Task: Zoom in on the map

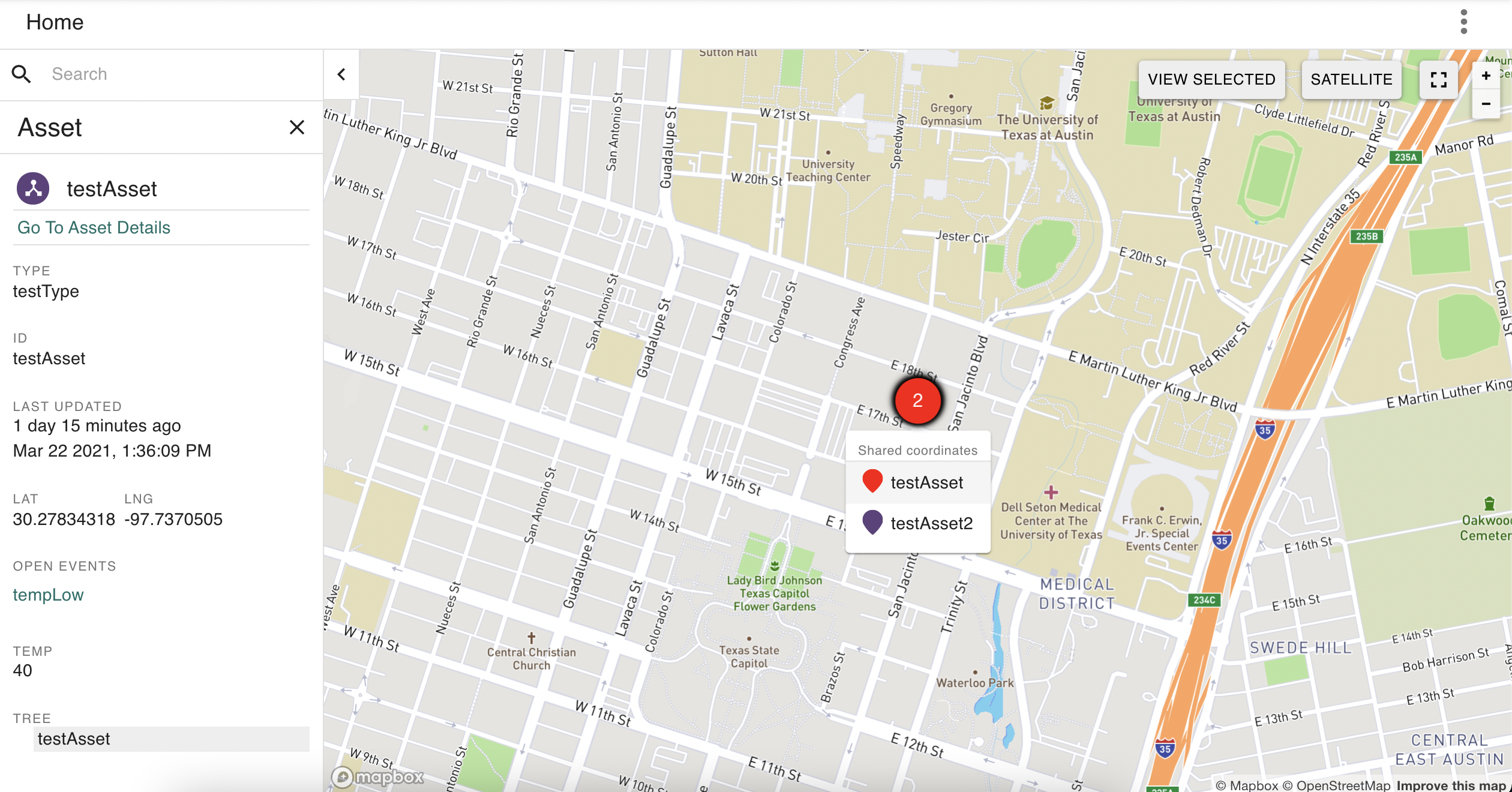Action: coord(1486,76)
